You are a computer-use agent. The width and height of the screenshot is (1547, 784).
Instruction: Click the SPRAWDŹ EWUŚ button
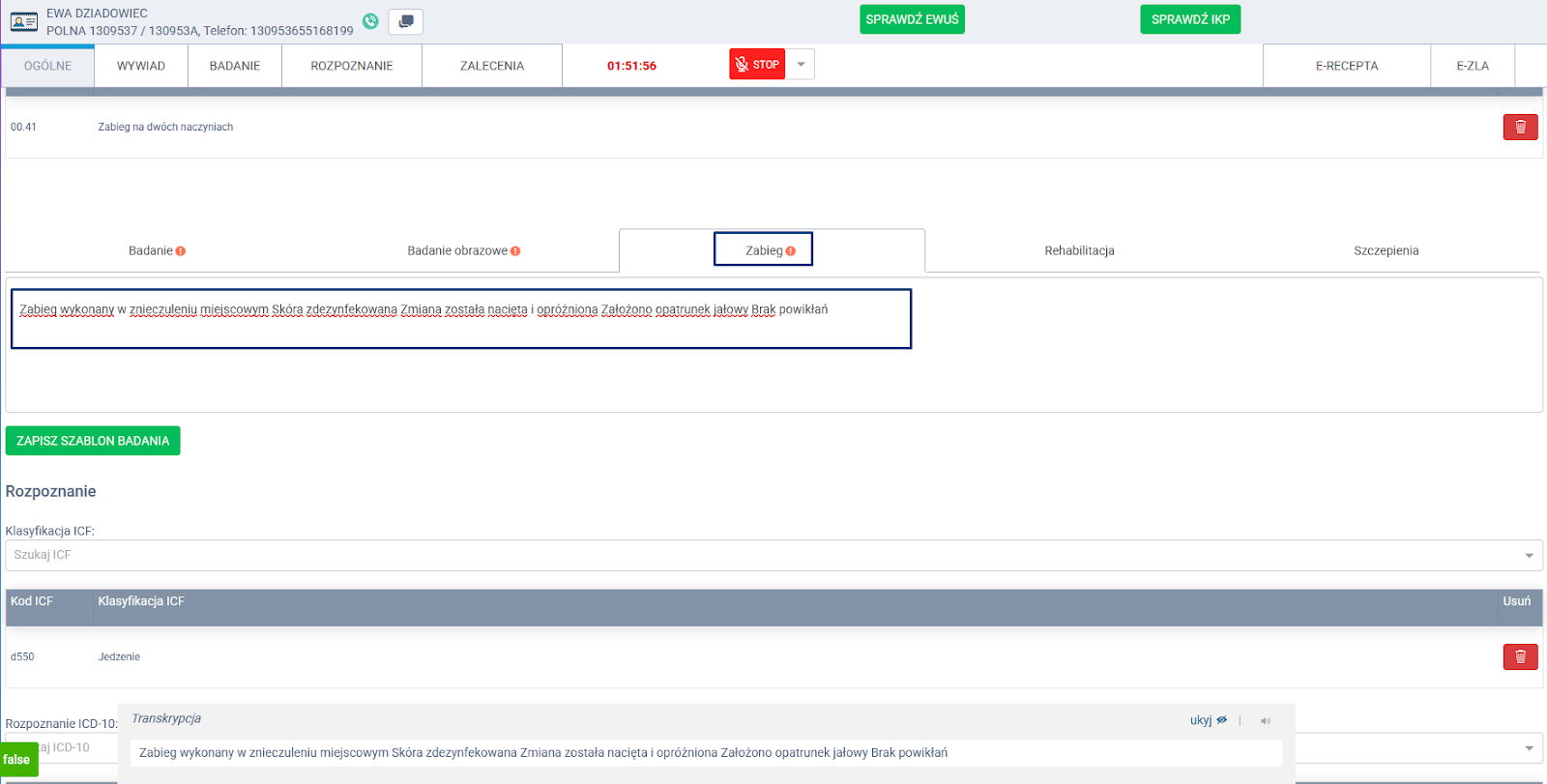click(912, 19)
